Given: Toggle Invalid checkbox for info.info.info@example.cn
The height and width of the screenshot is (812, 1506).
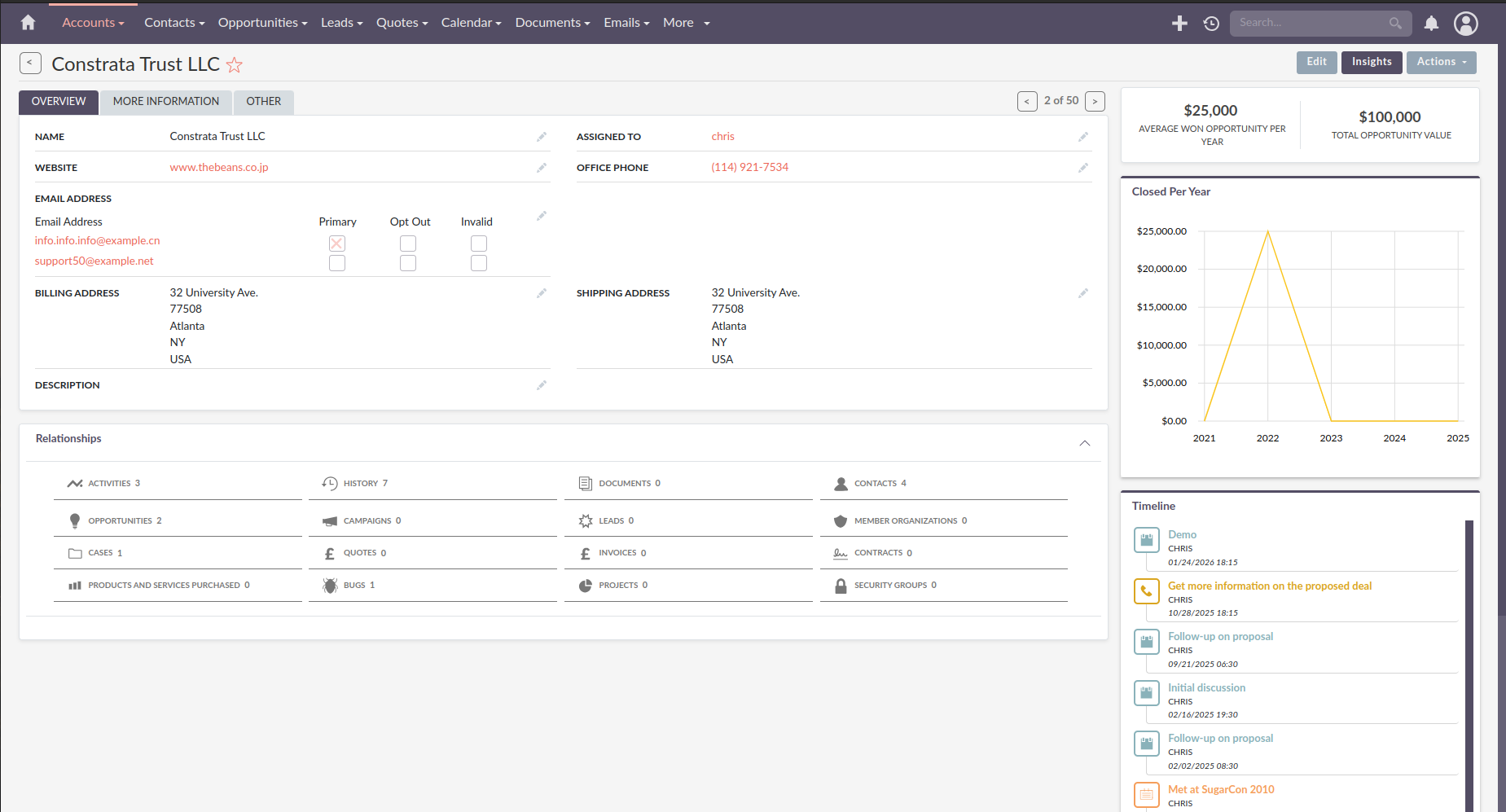Looking at the screenshot, I should [479, 244].
